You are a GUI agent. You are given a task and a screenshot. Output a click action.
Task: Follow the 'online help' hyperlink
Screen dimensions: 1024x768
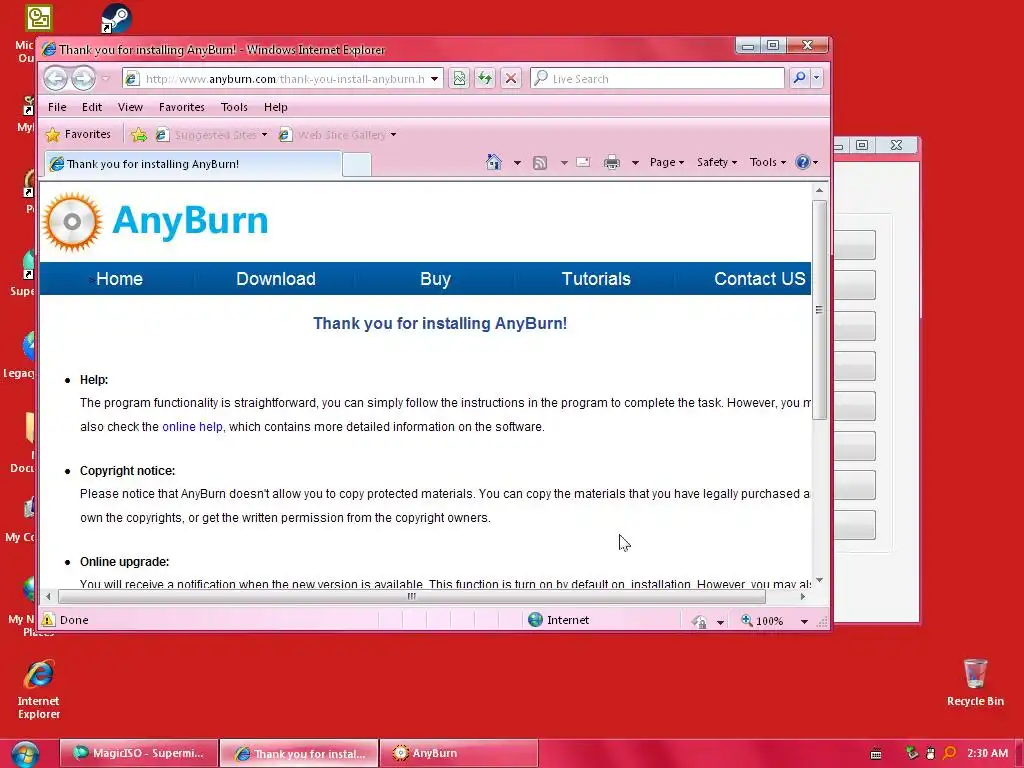pos(192,427)
